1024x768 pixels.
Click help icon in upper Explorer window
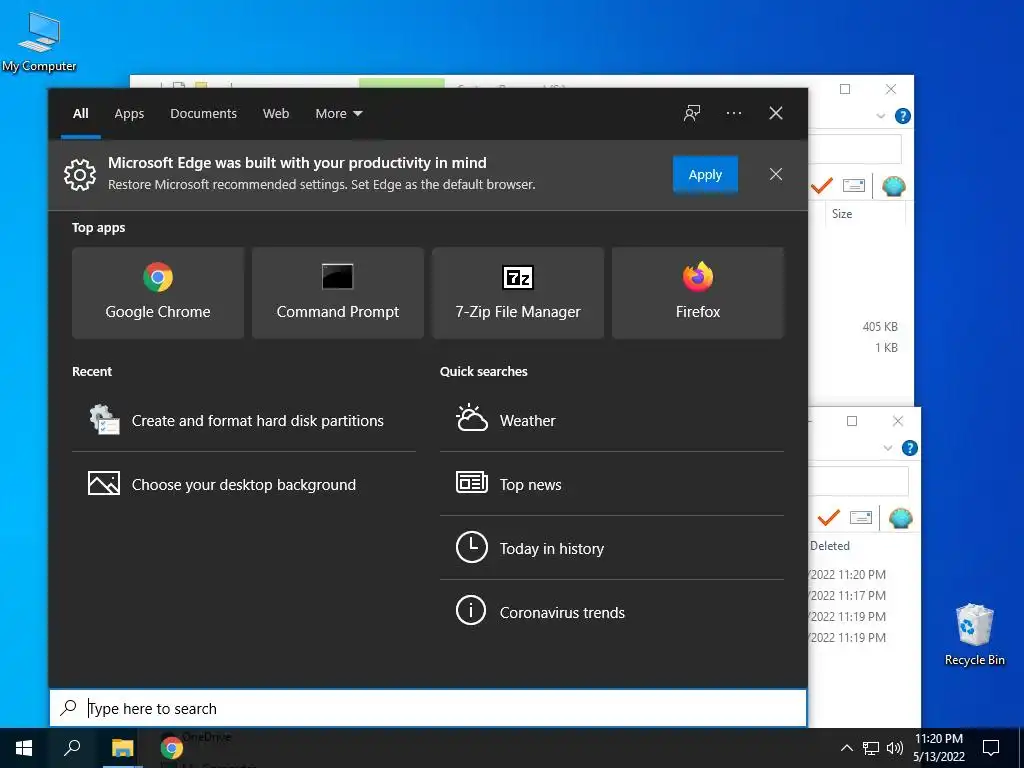(903, 116)
